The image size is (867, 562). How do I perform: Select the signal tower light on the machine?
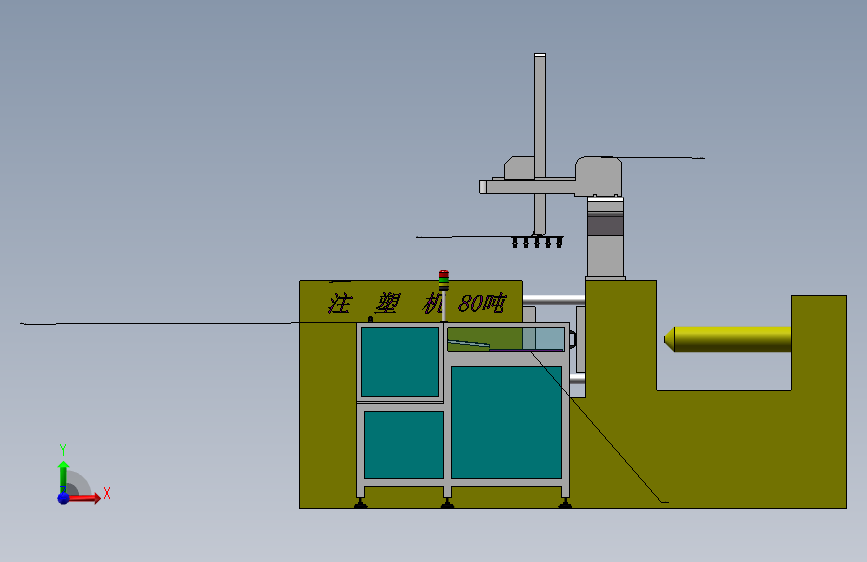(x=443, y=280)
